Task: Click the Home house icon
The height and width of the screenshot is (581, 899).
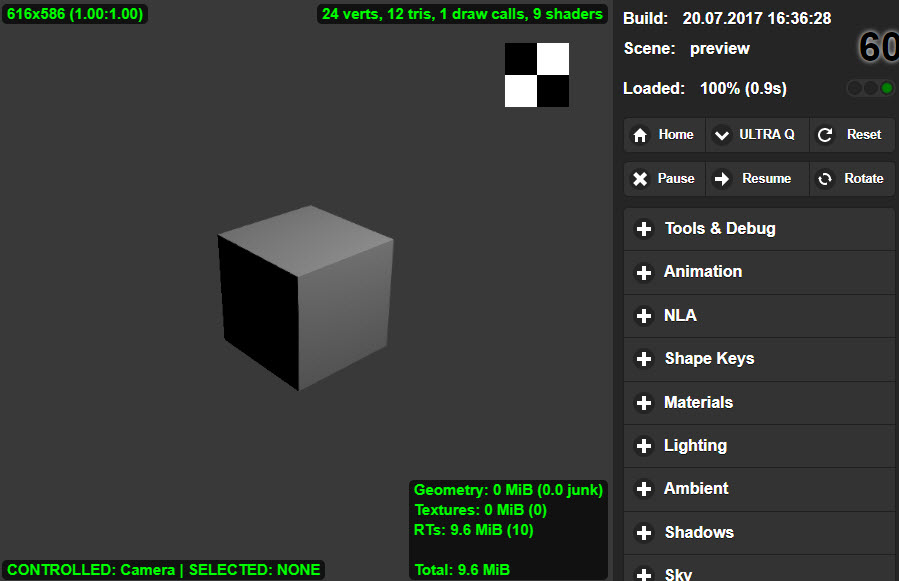Action: pos(641,135)
